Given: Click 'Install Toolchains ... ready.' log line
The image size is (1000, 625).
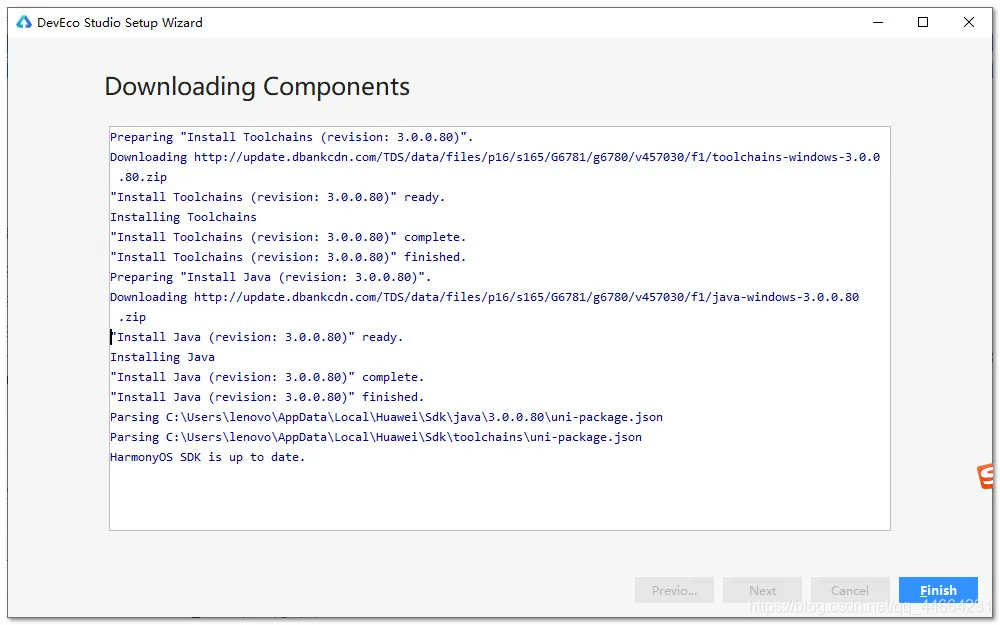Looking at the screenshot, I should click(277, 196).
